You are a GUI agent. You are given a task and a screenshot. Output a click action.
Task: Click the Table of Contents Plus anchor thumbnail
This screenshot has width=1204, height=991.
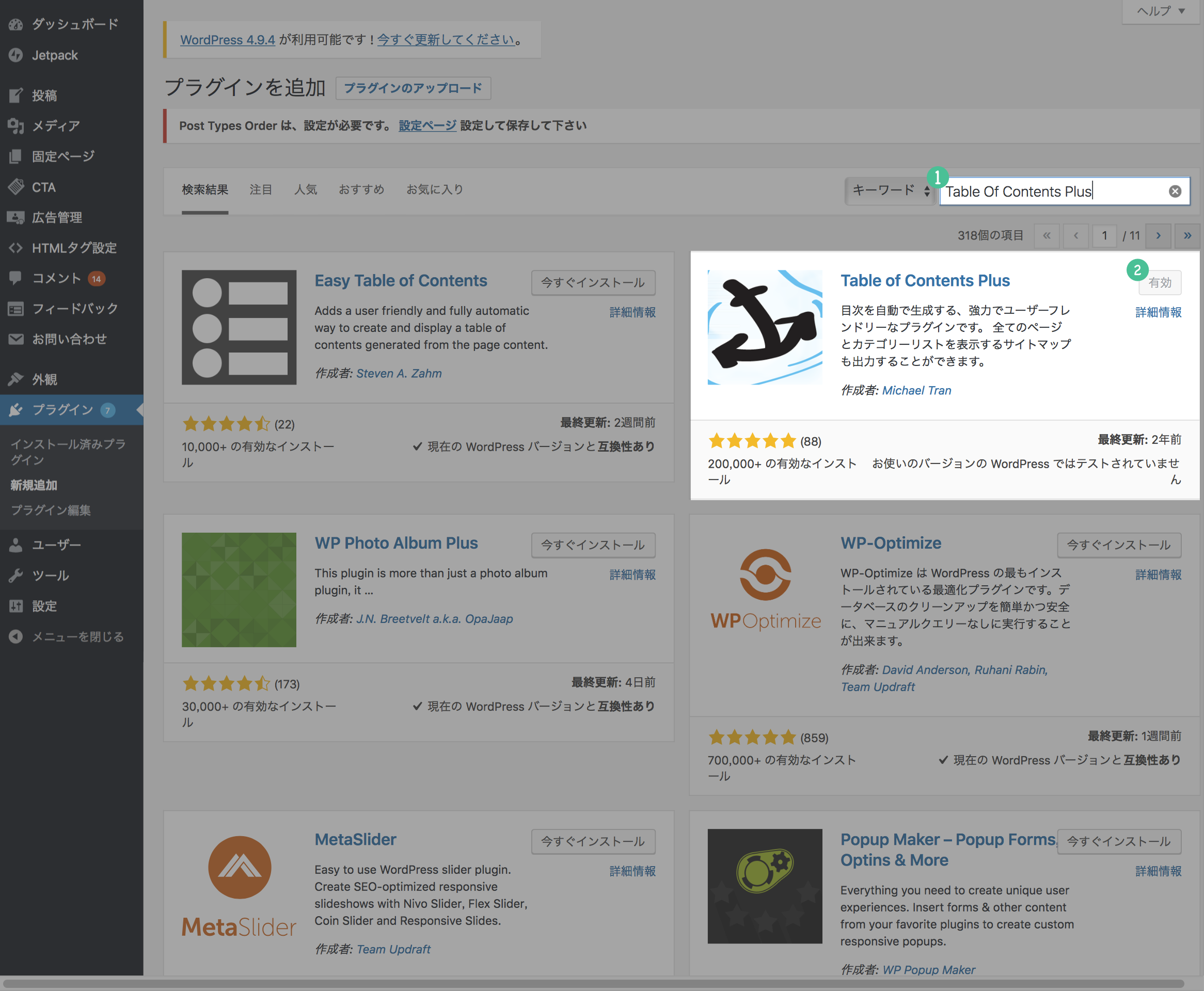tap(765, 327)
